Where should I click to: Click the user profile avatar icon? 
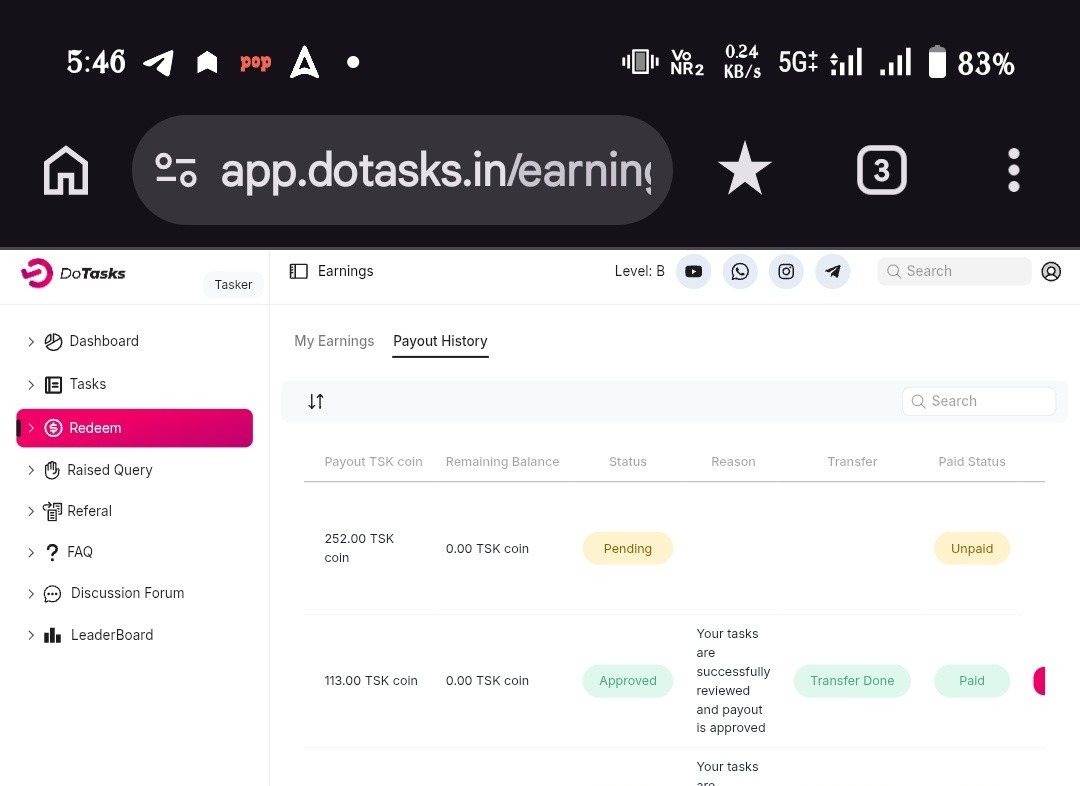point(1051,272)
